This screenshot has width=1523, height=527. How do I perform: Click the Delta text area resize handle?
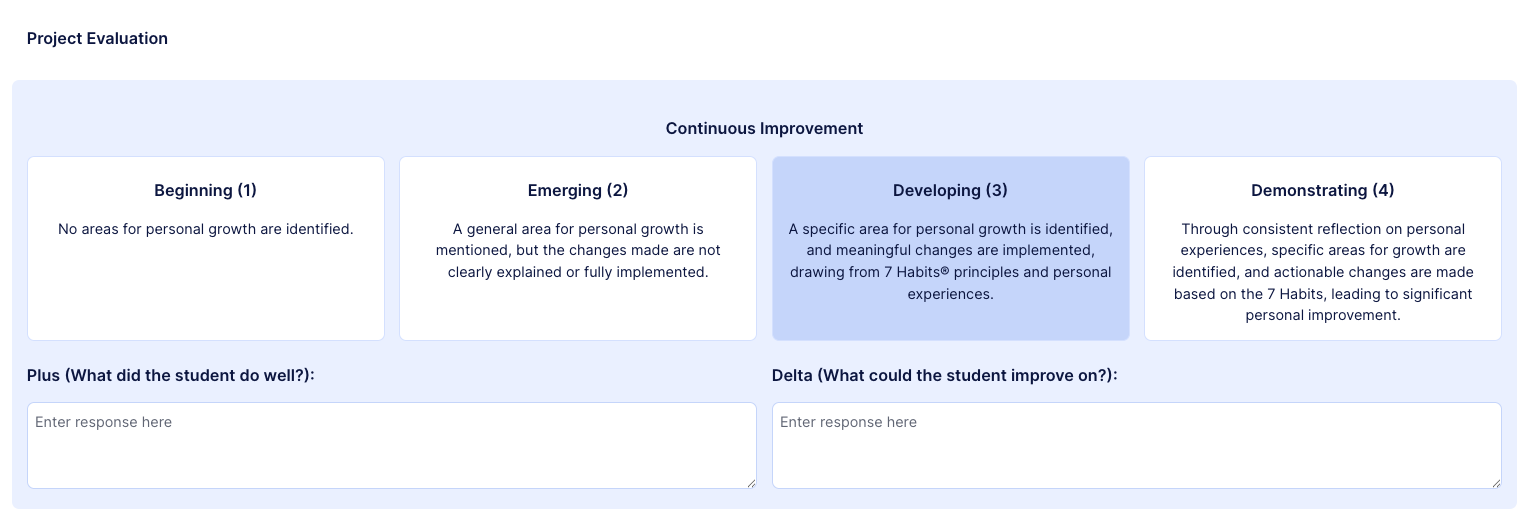(1496, 483)
